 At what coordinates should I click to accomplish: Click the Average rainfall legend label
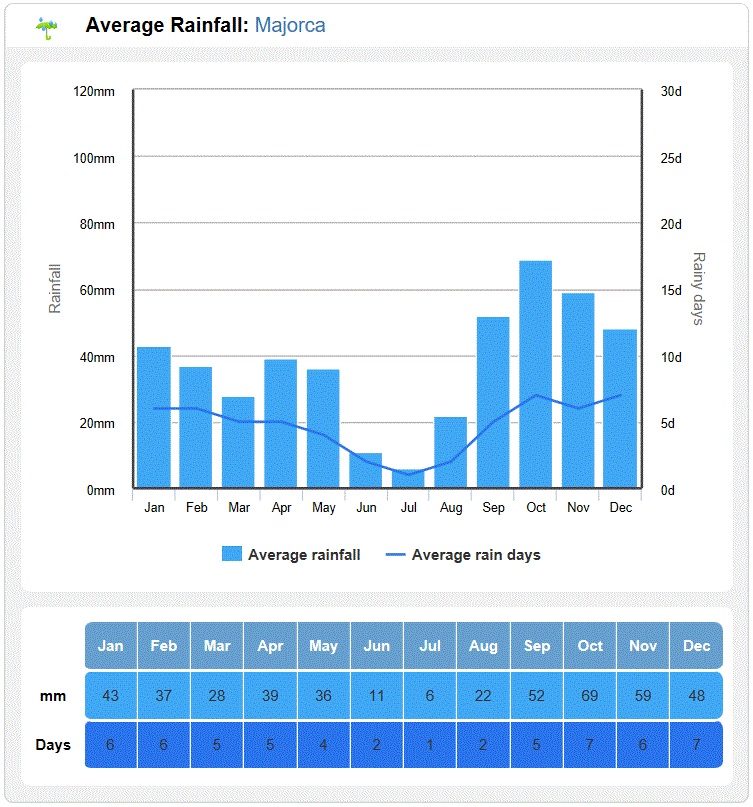(x=304, y=555)
